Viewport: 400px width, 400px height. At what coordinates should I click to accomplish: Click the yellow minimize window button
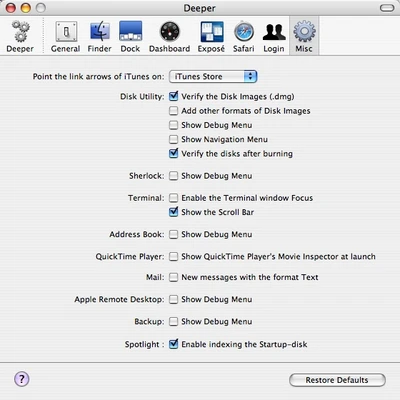[26, 8]
